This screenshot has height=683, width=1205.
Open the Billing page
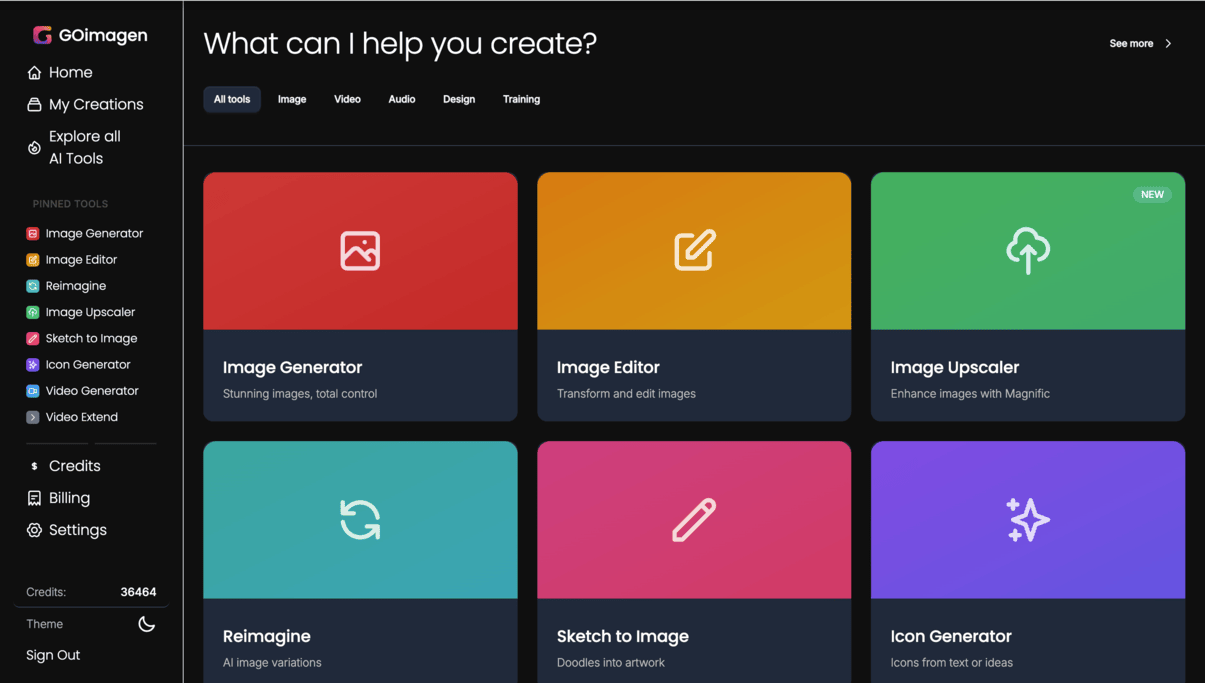point(68,498)
